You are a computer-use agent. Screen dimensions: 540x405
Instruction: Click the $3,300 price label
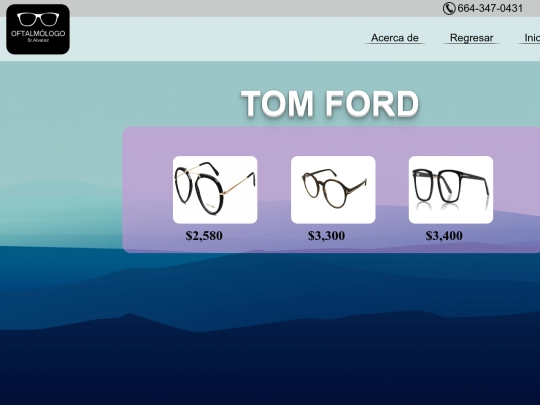click(x=326, y=236)
